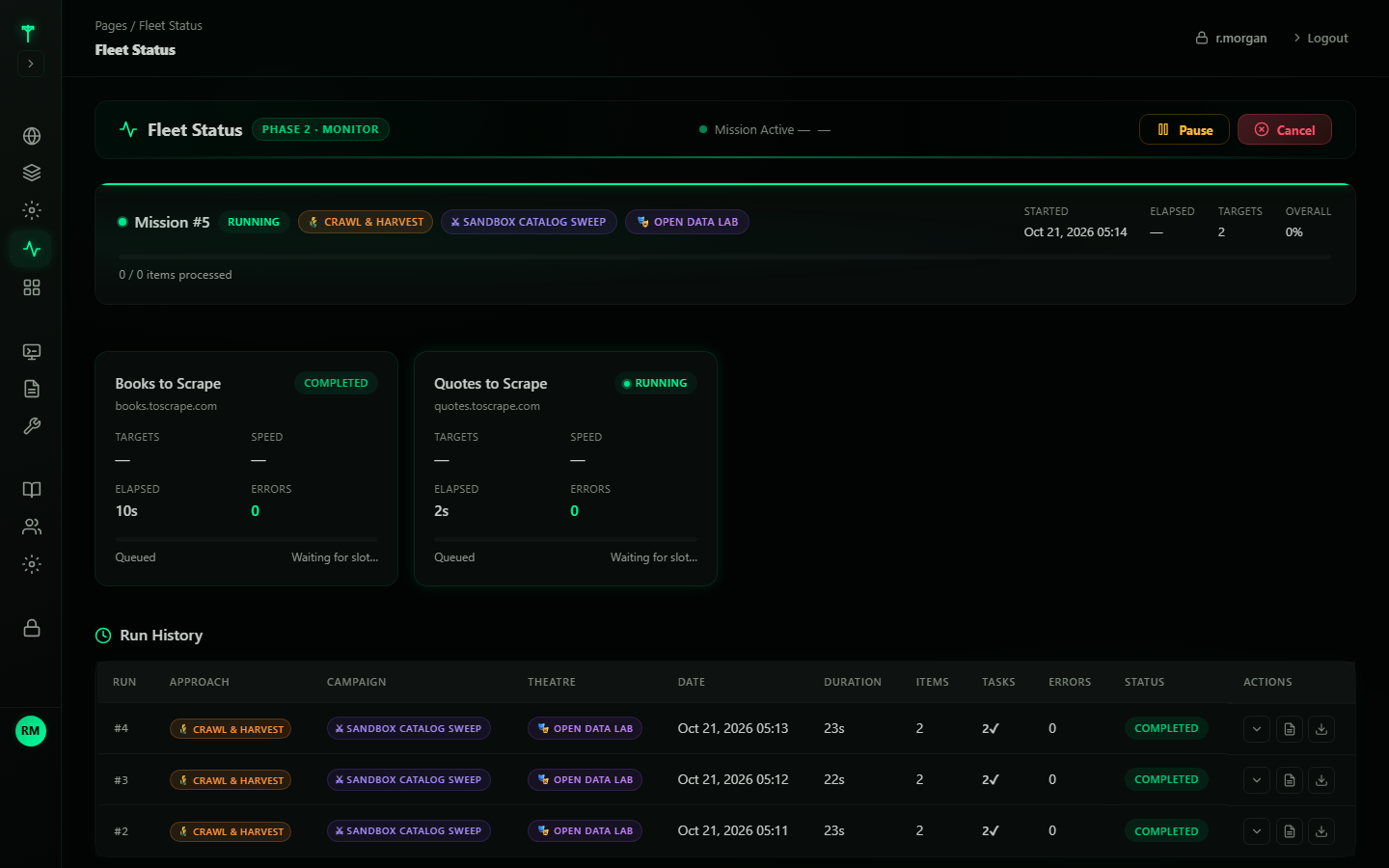
Task: Click the Open Data Lab tag on Mission #5
Action: (687, 222)
